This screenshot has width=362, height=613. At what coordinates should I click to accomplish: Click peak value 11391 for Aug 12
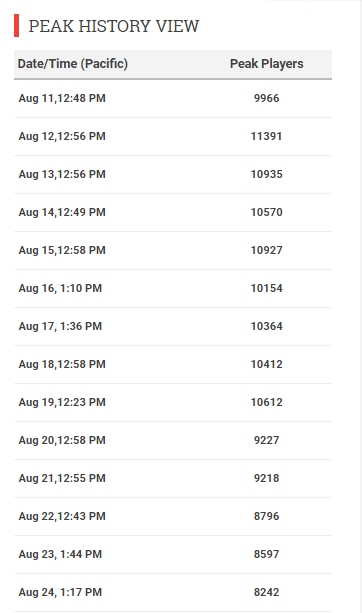click(x=267, y=136)
